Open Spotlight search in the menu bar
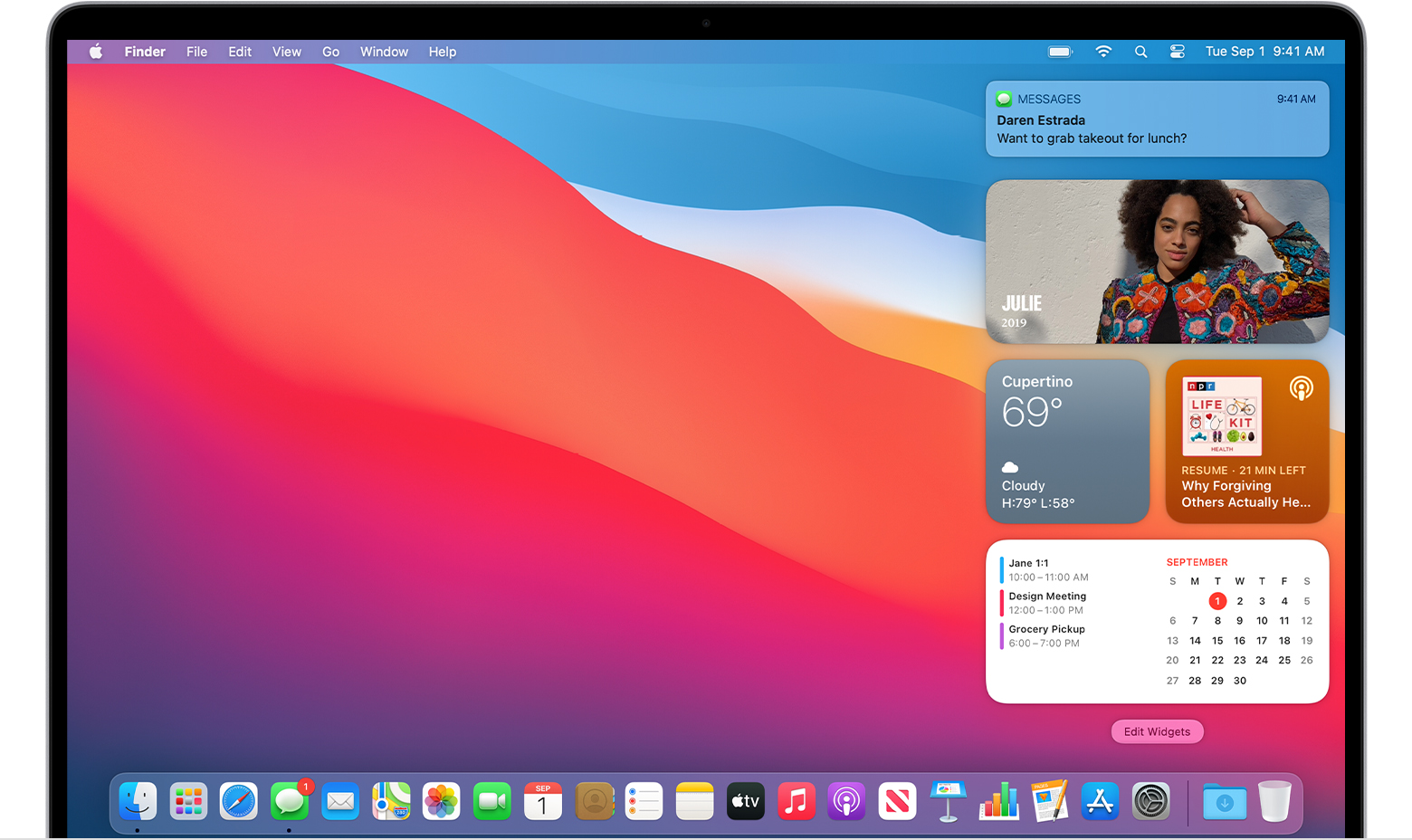This screenshot has width=1412, height=840. click(1140, 52)
